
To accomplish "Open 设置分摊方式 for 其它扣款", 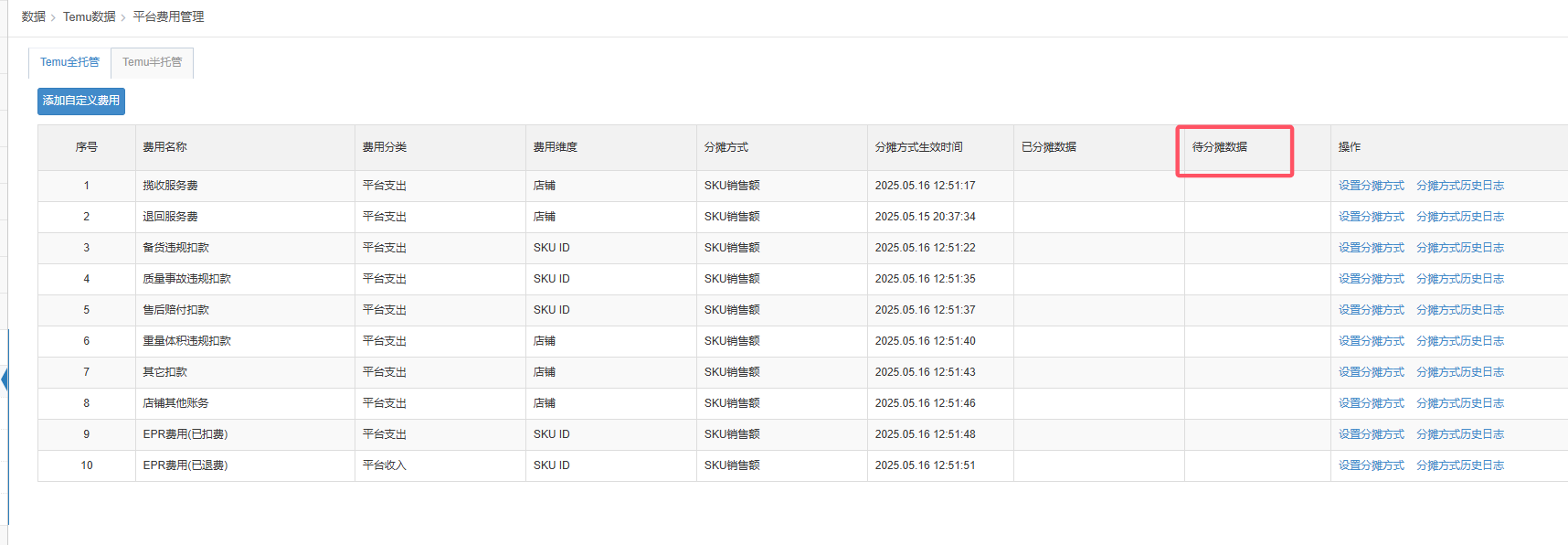I will point(1371,372).
